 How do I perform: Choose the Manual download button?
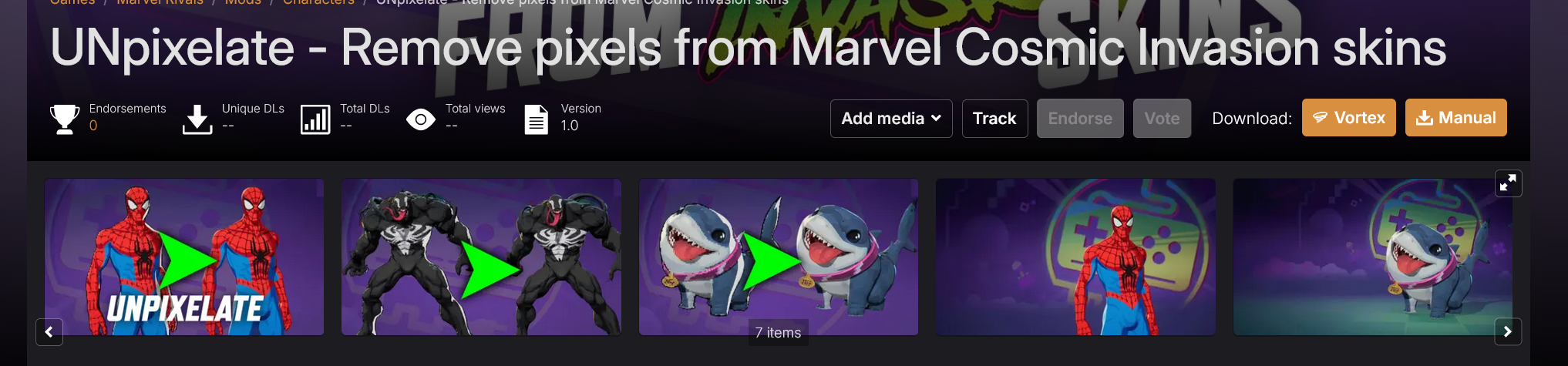(1456, 118)
